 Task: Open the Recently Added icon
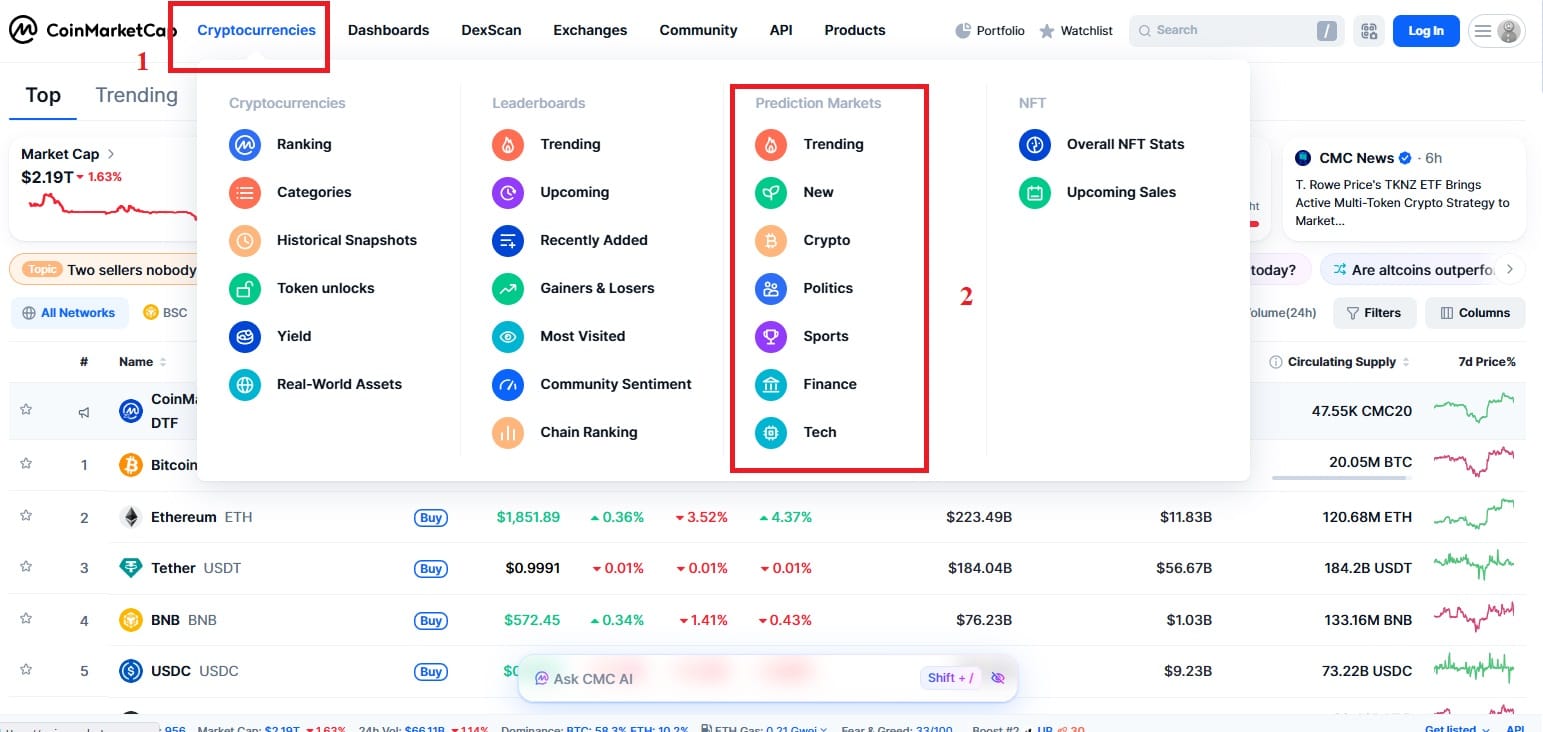pyautogui.click(x=508, y=240)
